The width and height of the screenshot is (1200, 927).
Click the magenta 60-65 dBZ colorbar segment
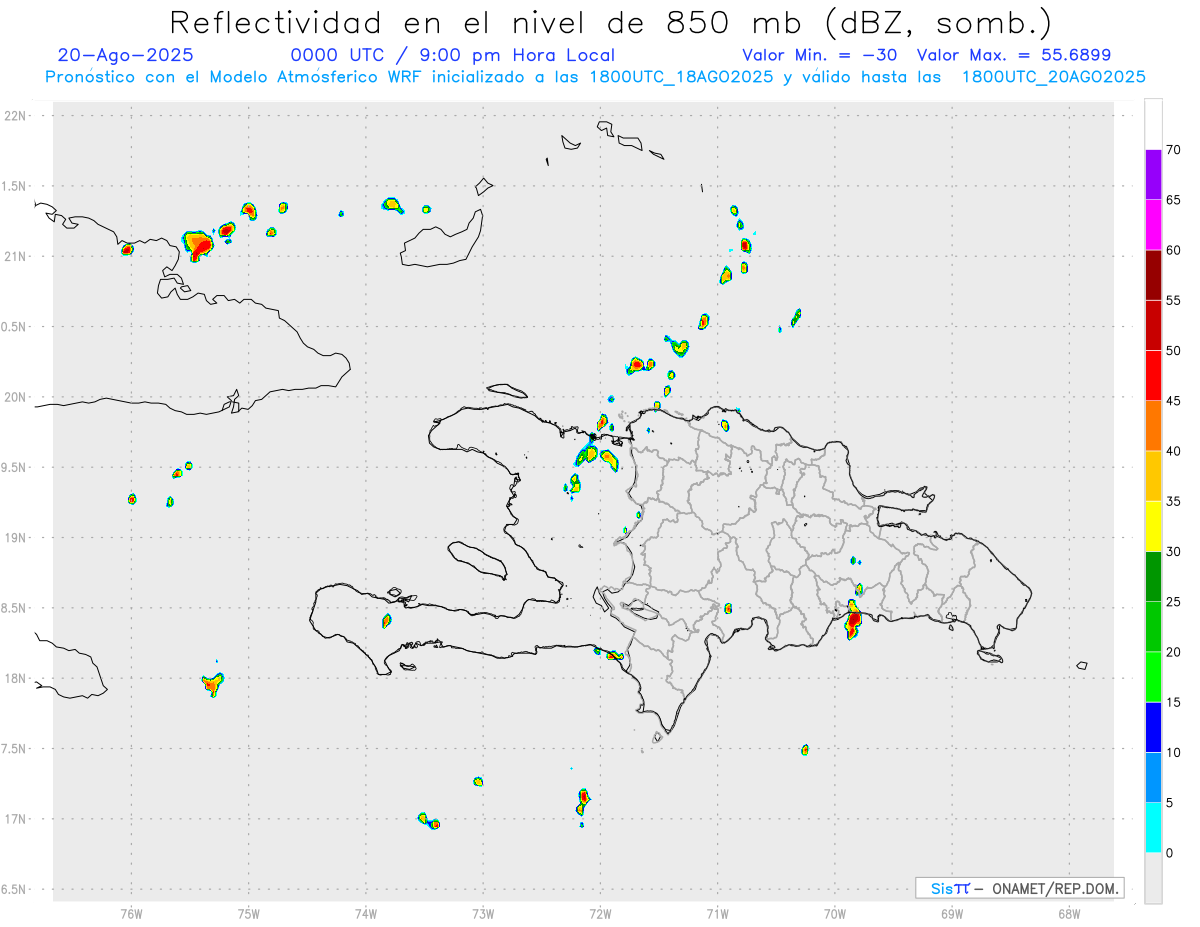(x=1153, y=225)
